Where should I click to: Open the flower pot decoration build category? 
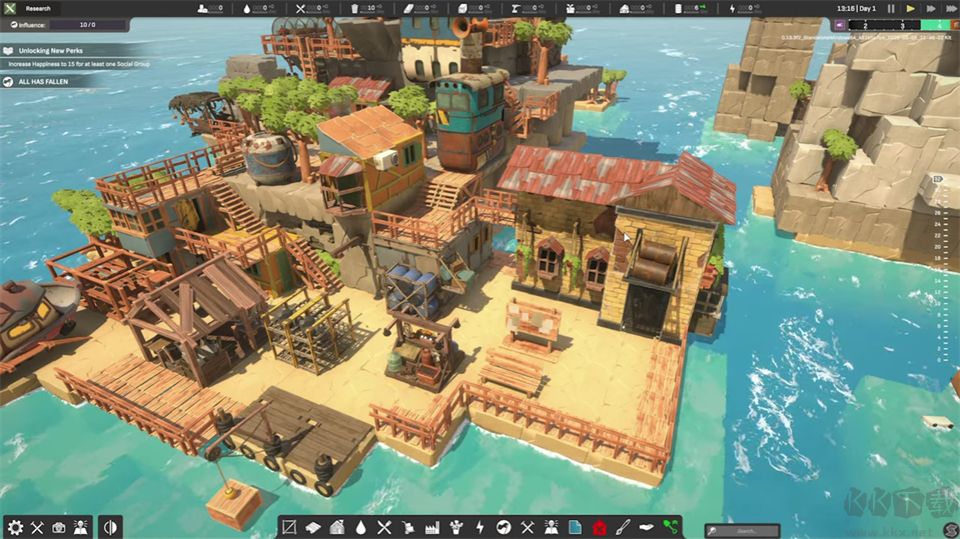(x=456, y=527)
